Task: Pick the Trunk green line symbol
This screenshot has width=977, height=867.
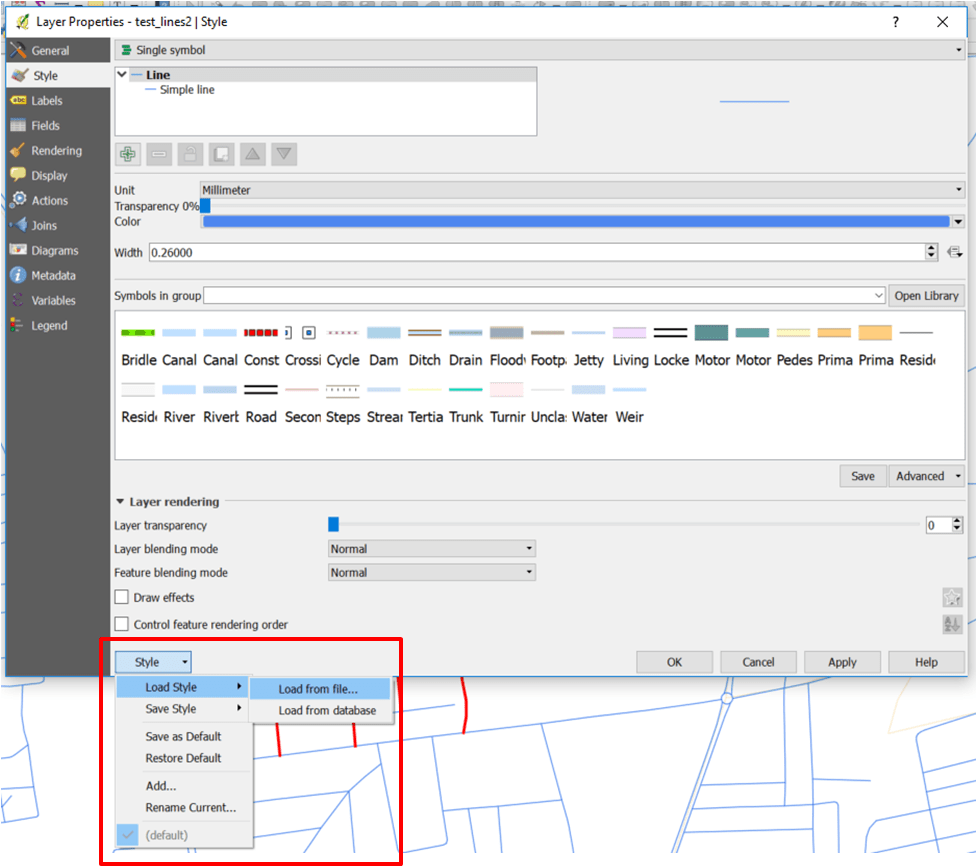Action: coord(465,402)
